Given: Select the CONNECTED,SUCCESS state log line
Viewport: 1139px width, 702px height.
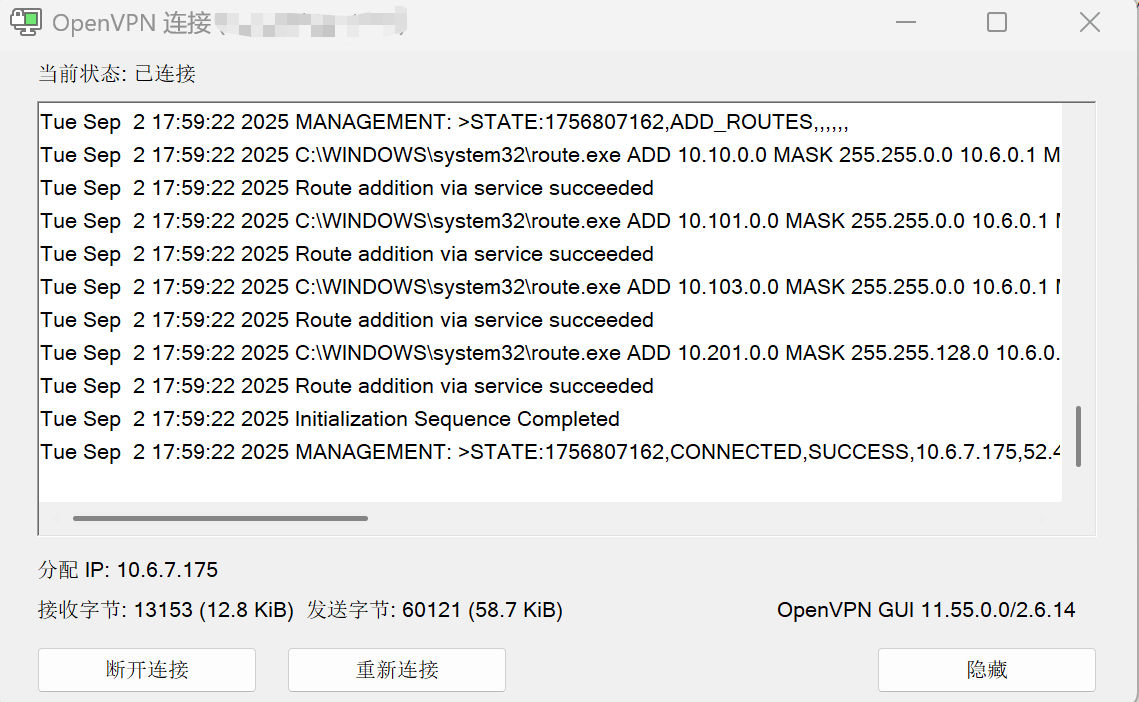Looking at the screenshot, I should (x=550, y=452).
